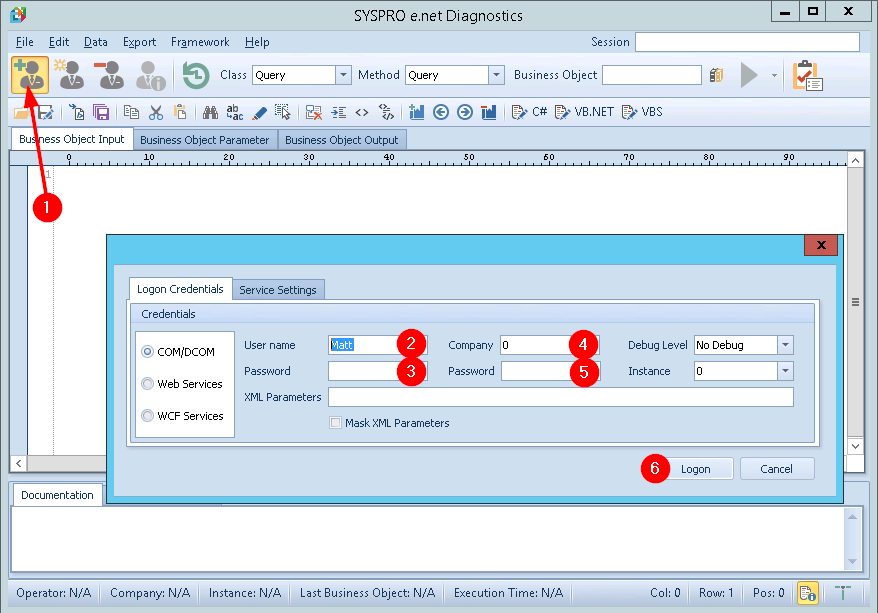Click the editor's scroll-down arrow
The height and width of the screenshot is (613, 878).
point(855,446)
